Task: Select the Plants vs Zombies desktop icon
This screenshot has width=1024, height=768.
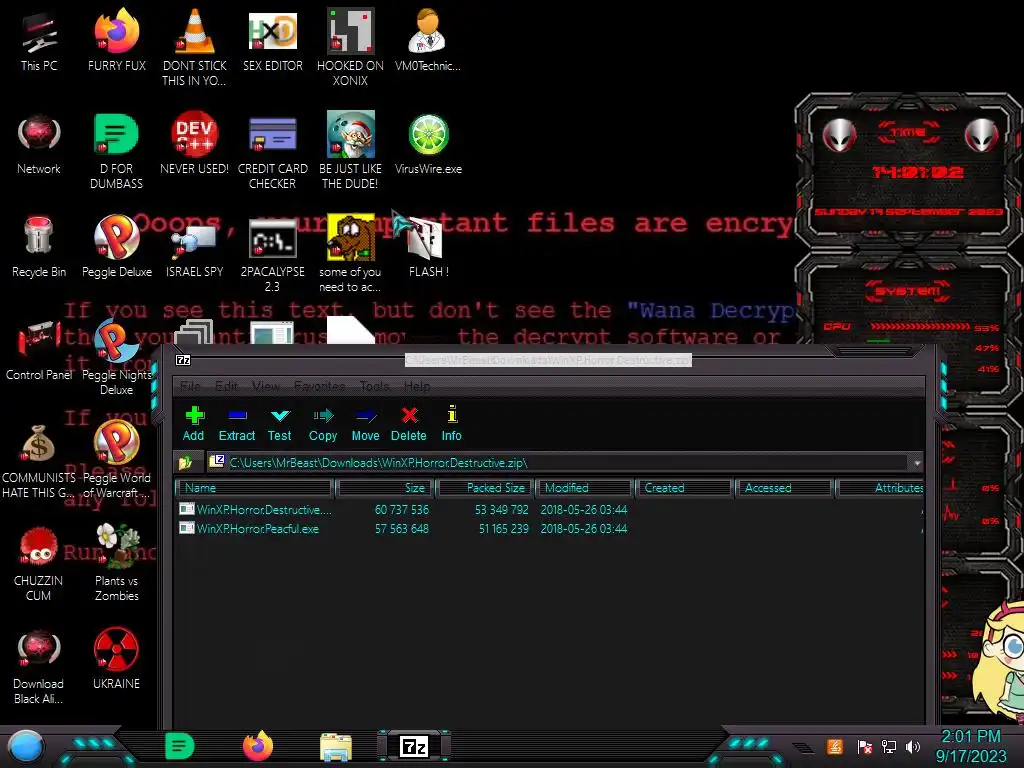Action: click(x=117, y=563)
